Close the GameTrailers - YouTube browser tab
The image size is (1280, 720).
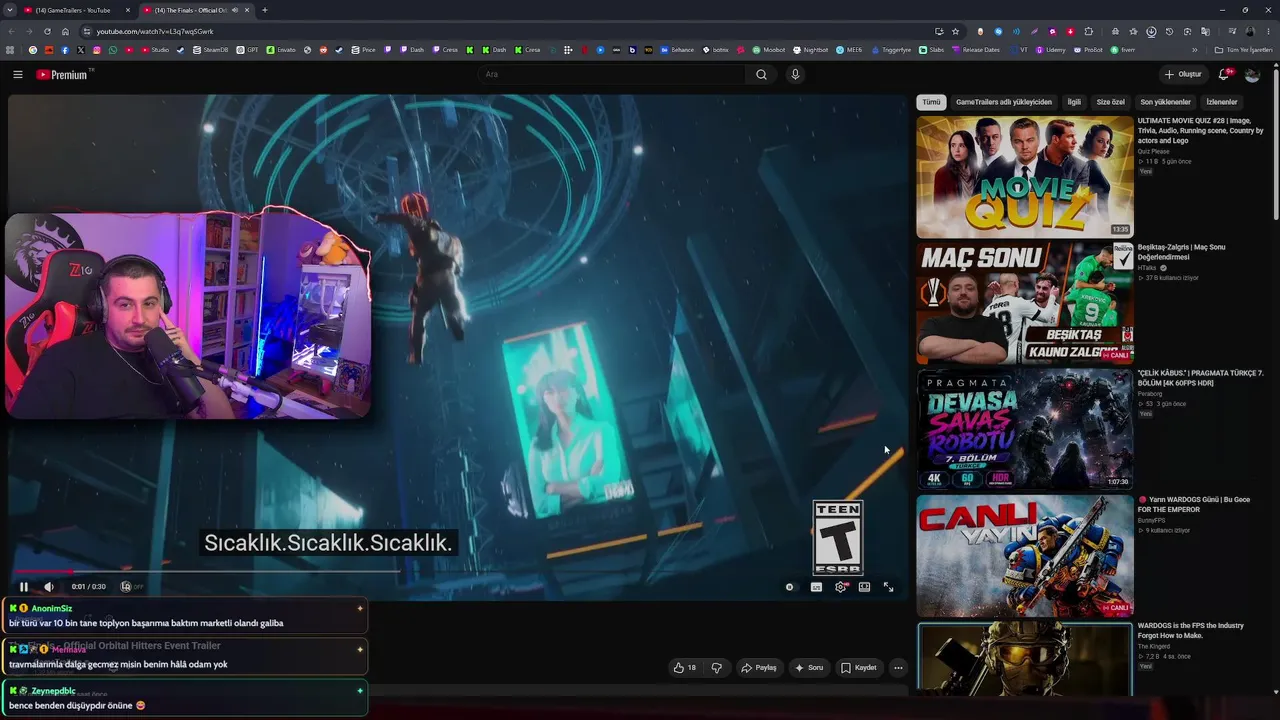pyautogui.click(x=128, y=10)
